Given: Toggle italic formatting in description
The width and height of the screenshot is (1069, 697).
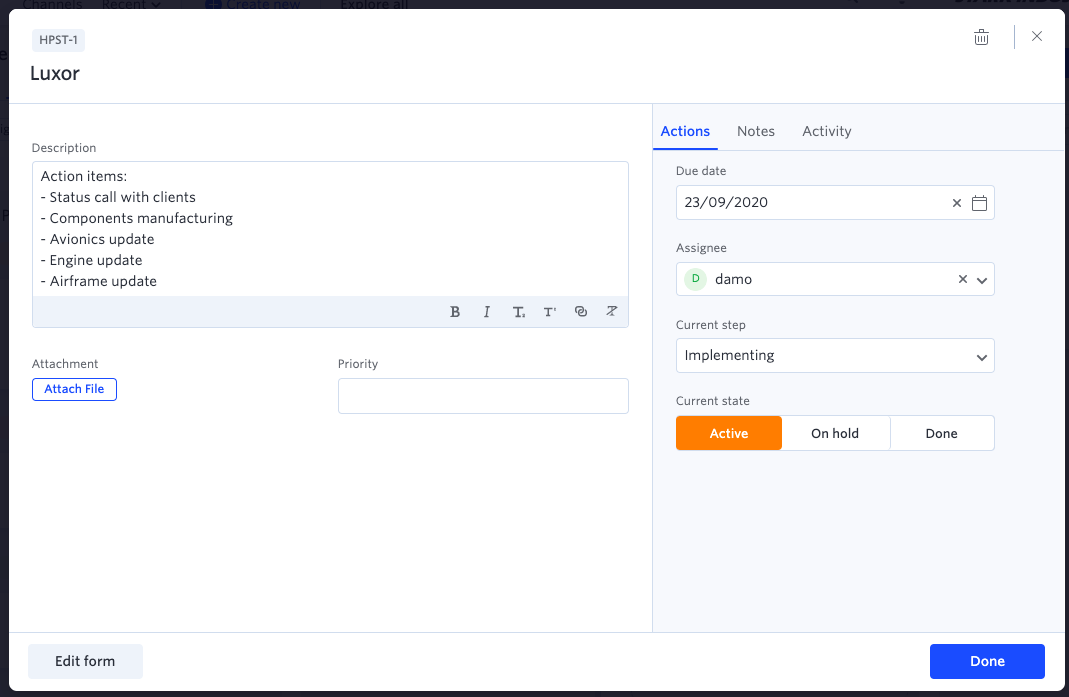Looking at the screenshot, I should pos(486,312).
